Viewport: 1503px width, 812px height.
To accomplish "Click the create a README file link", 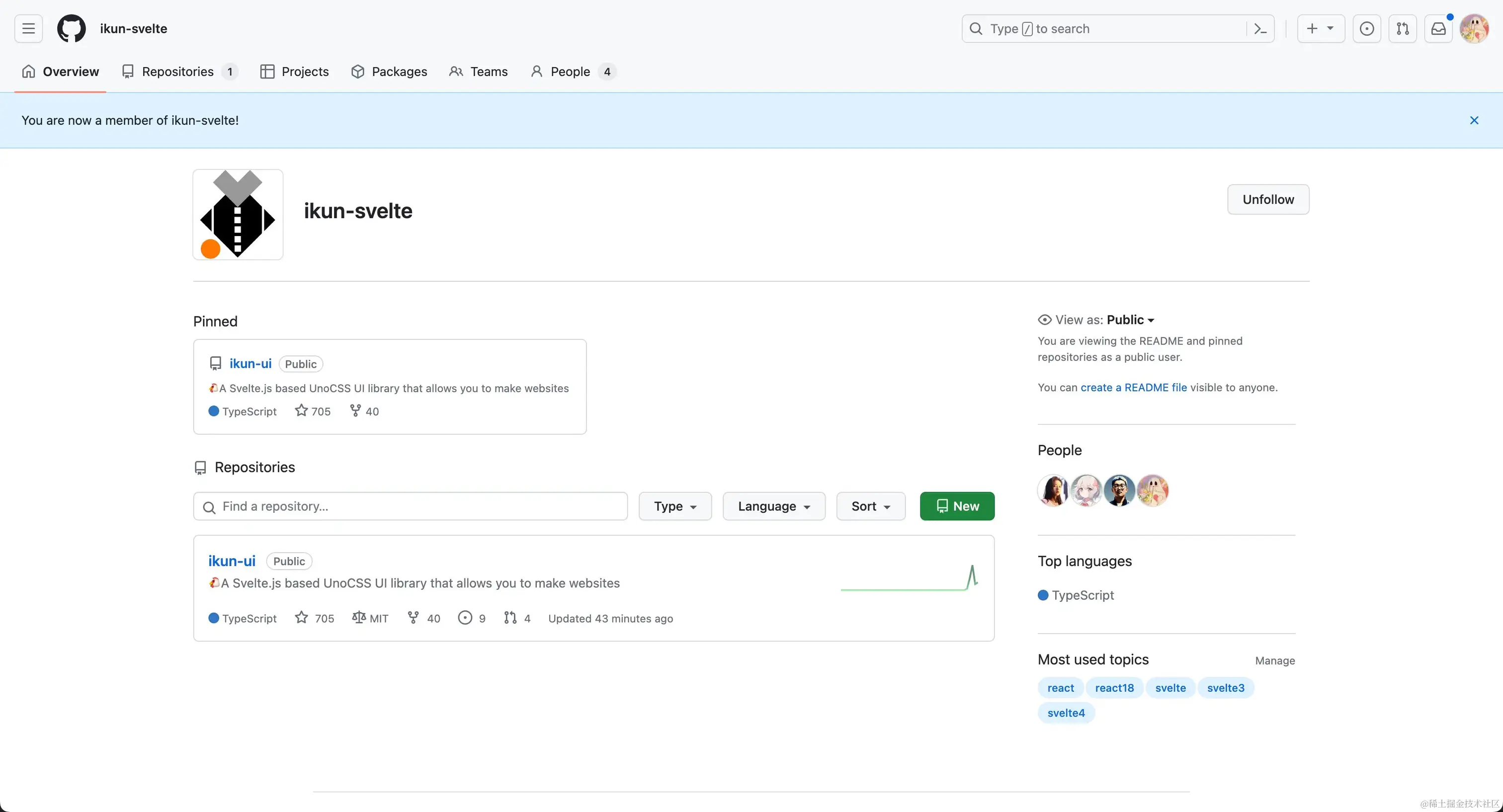I will 1133,387.
